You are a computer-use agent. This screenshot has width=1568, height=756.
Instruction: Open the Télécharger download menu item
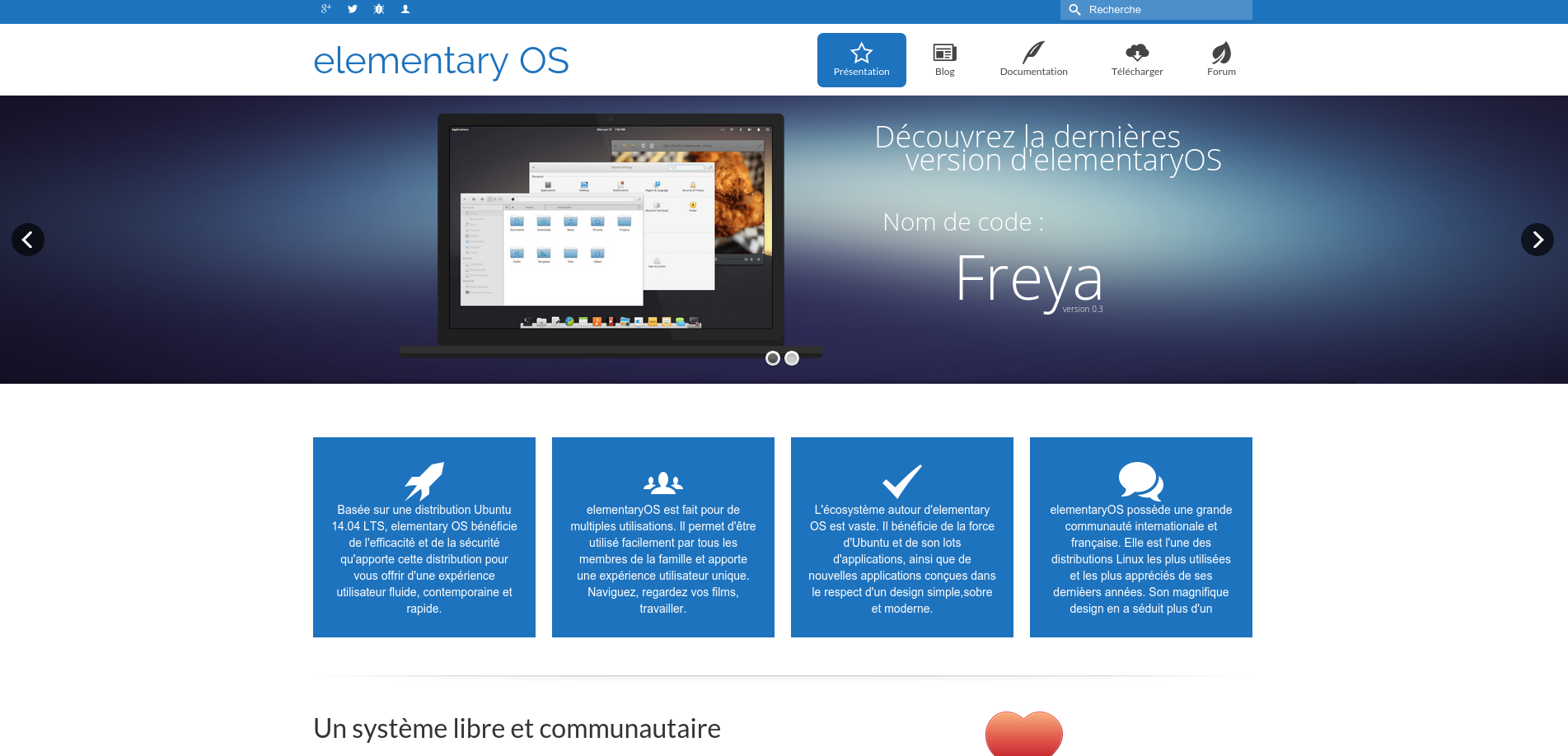pos(1137,60)
